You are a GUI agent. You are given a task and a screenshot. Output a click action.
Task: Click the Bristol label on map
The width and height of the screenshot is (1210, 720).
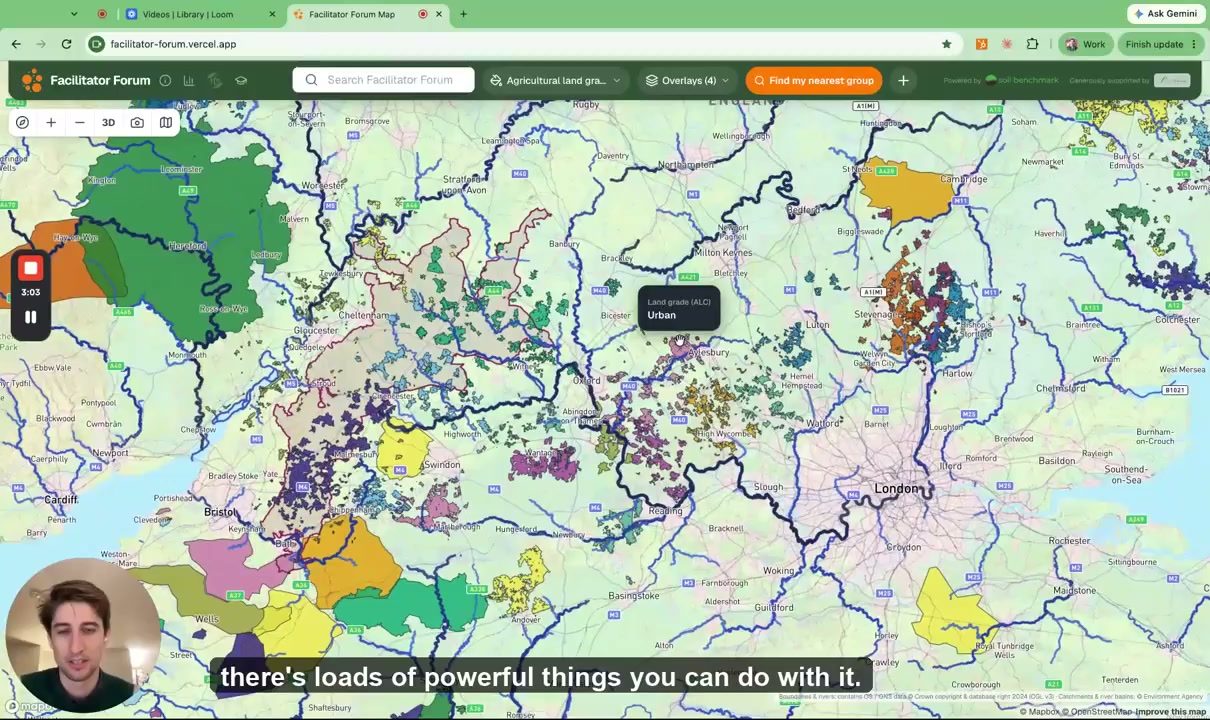[220, 512]
